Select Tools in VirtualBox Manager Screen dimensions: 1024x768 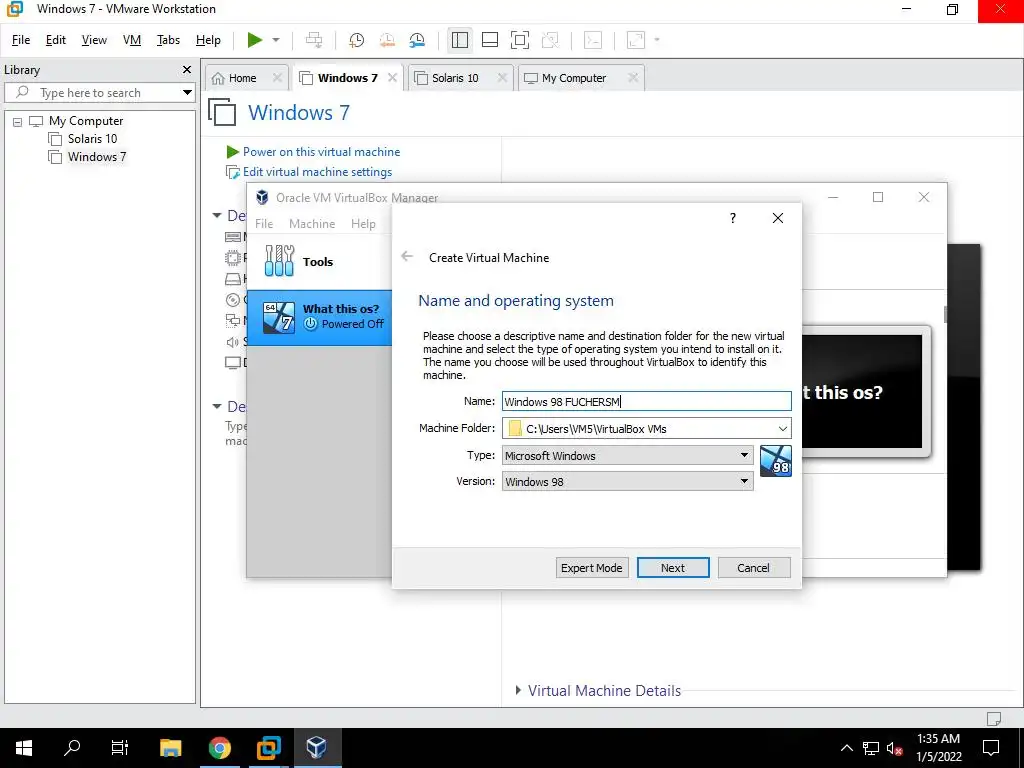point(320,261)
